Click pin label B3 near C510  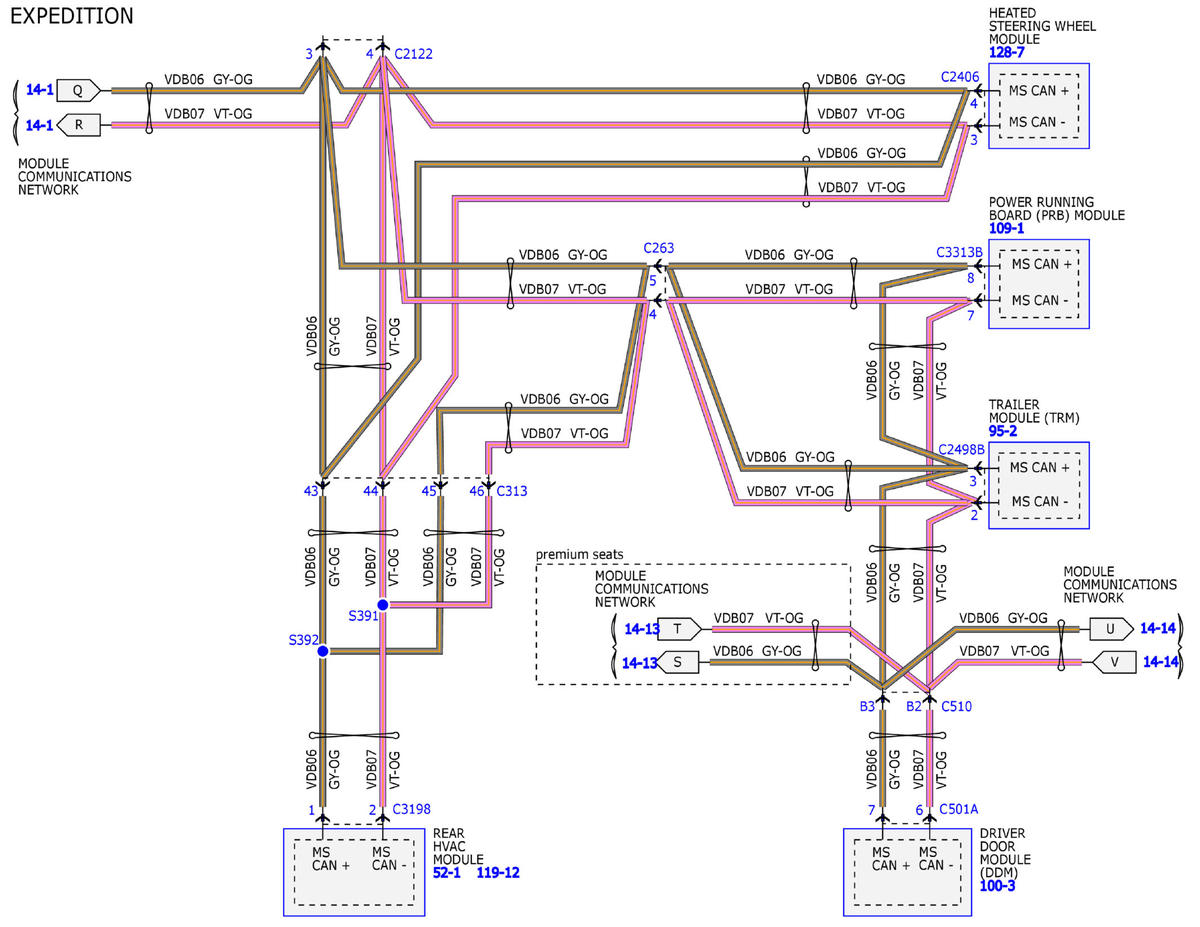pyautogui.click(x=867, y=707)
